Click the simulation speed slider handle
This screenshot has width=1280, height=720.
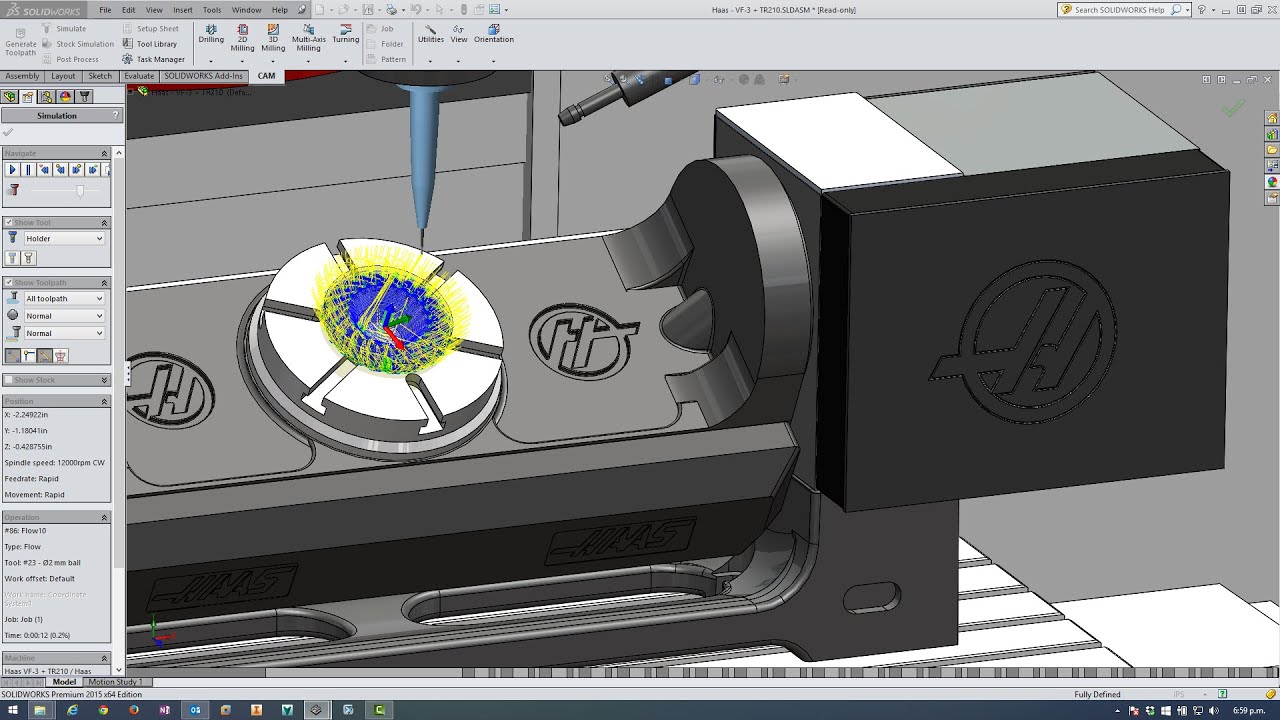click(x=80, y=190)
